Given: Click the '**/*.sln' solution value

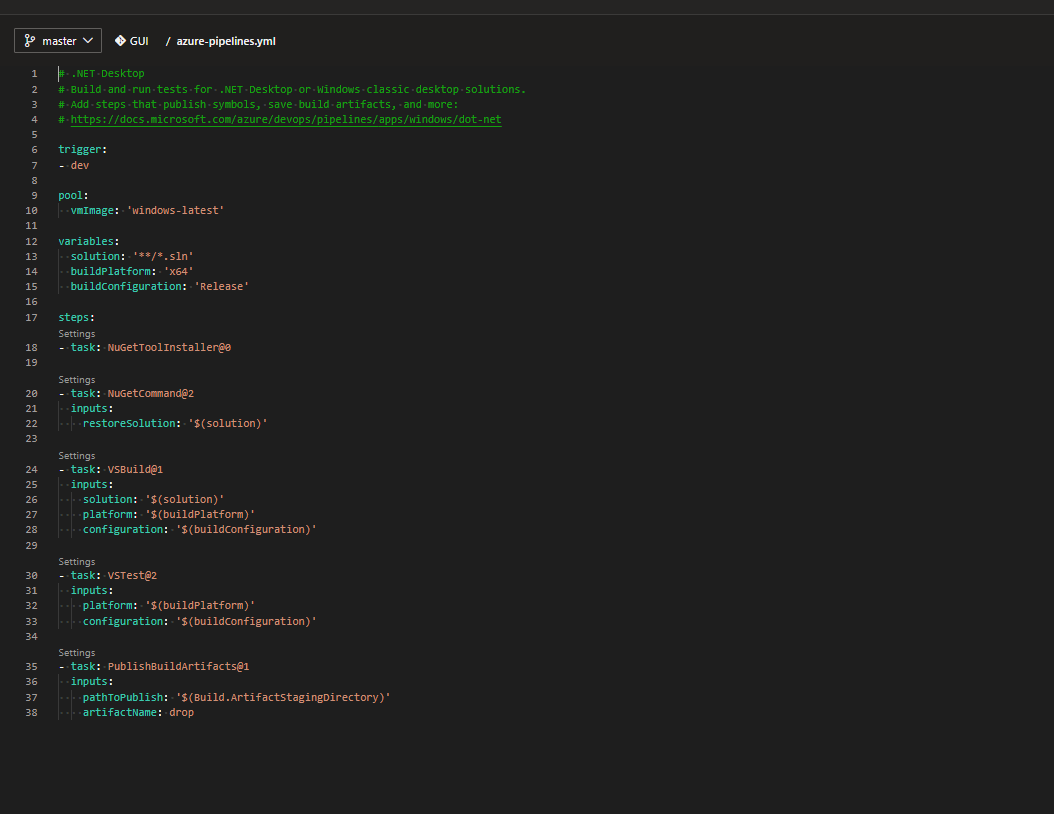Looking at the screenshot, I should (x=163, y=256).
